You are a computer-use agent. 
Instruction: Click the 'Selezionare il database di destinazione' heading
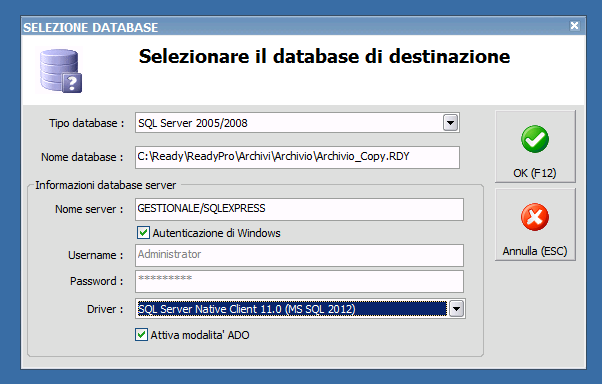click(324, 56)
